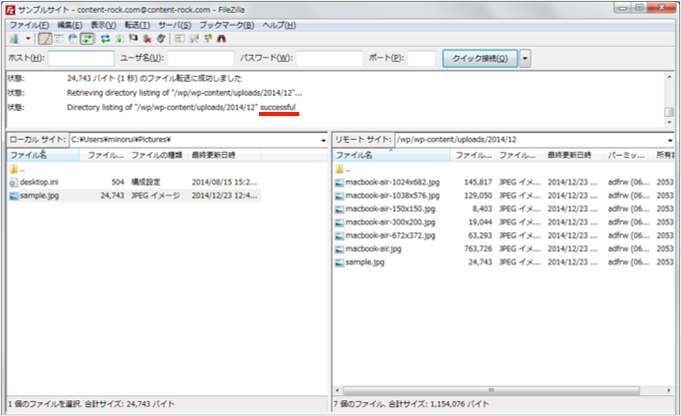Viewport: 681px width, 416px height.
Task: Click remote list scroll right arrow
Action: [x=669, y=390]
